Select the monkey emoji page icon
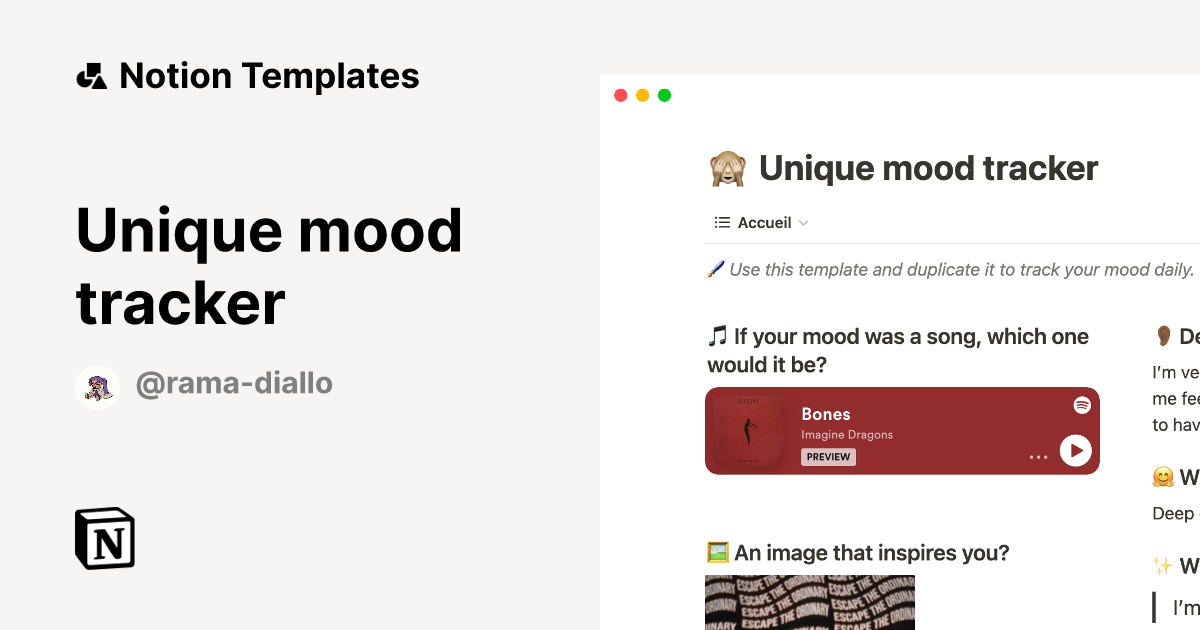Screen dimensions: 1200x630 pyautogui.click(x=727, y=168)
